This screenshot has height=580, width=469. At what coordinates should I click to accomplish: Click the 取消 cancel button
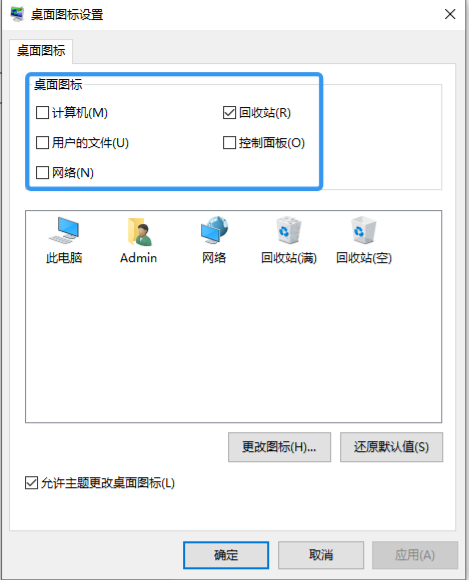point(321,555)
